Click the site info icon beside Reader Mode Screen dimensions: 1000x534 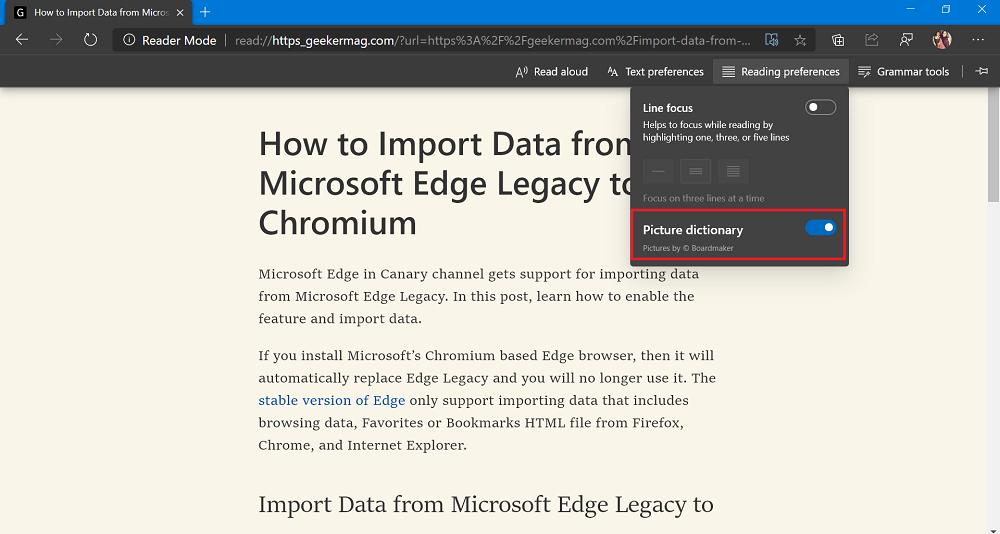(129, 40)
